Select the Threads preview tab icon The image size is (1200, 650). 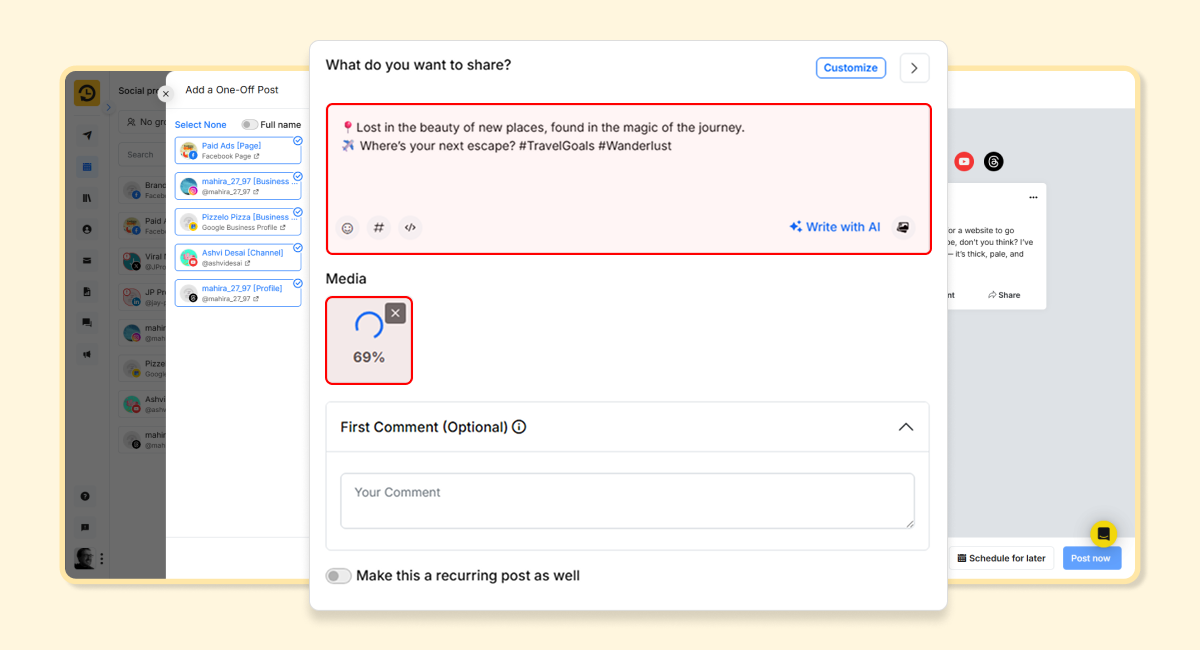[993, 161]
